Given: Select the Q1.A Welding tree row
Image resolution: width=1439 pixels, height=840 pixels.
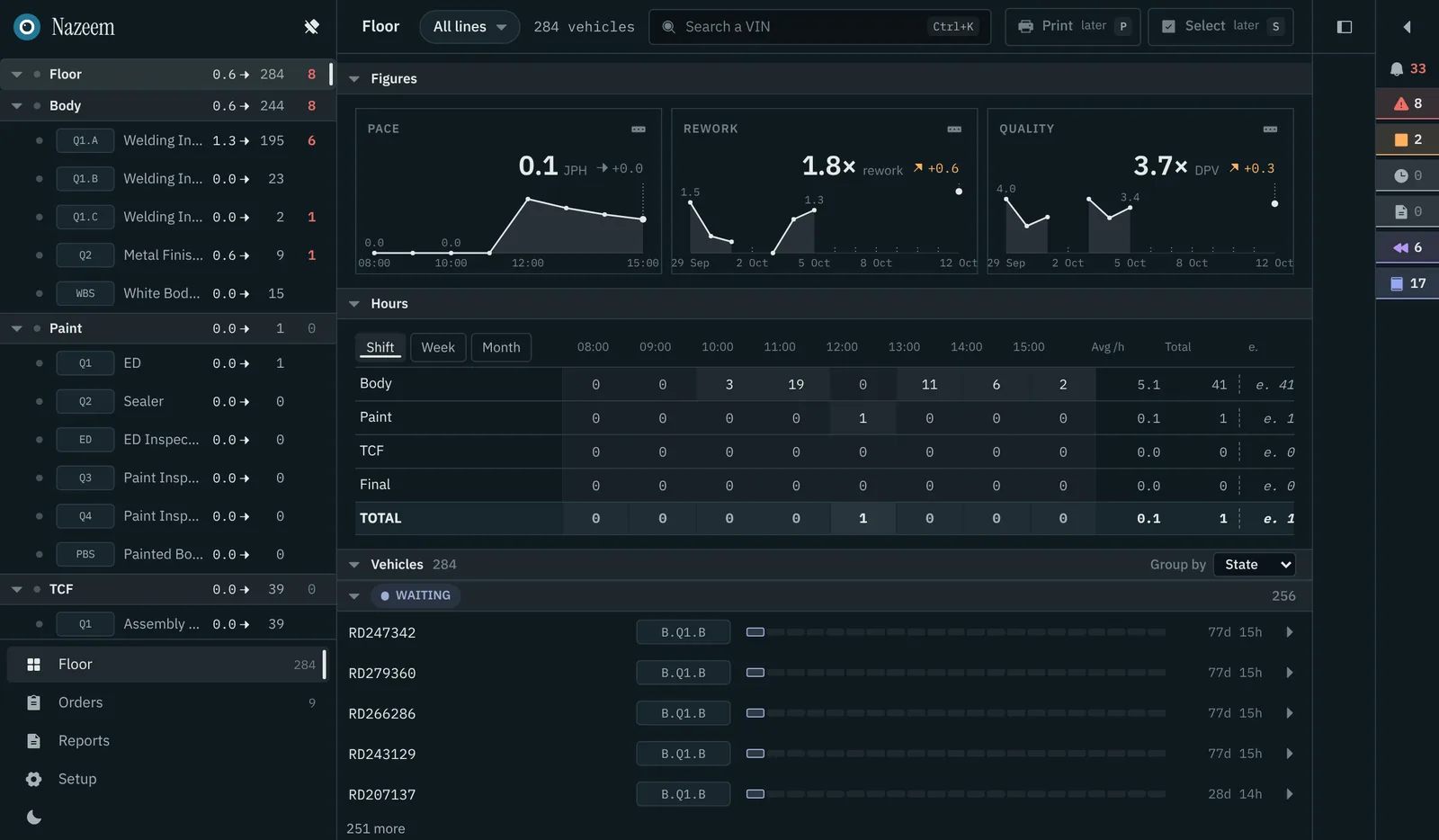Looking at the screenshot, I should (167, 140).
